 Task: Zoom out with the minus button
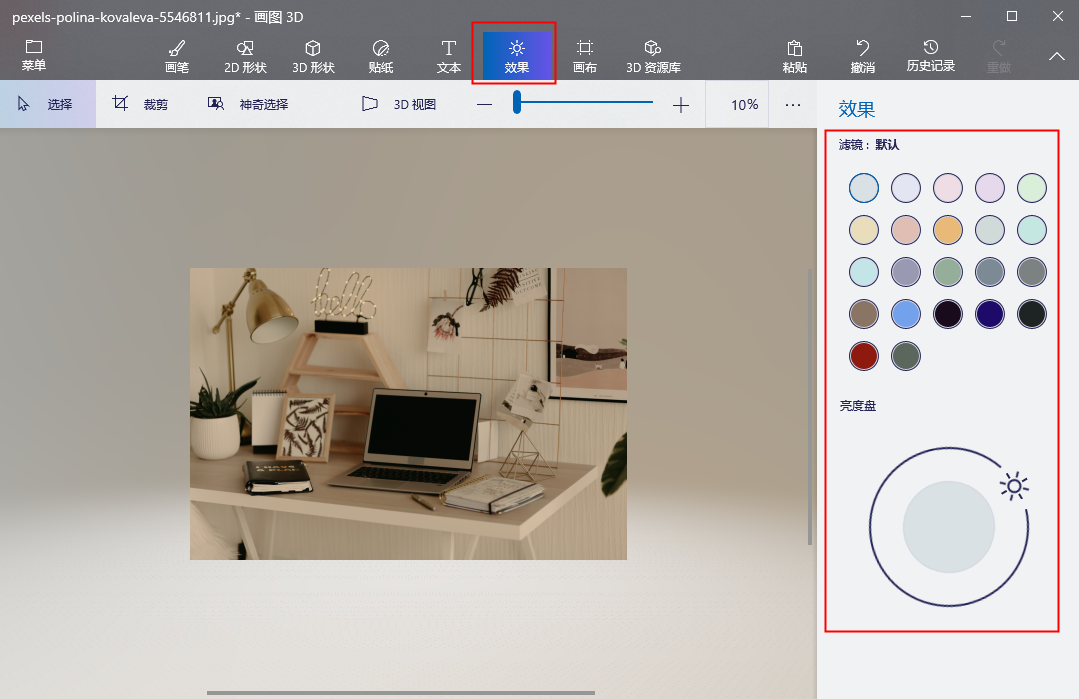coord(484,105)
